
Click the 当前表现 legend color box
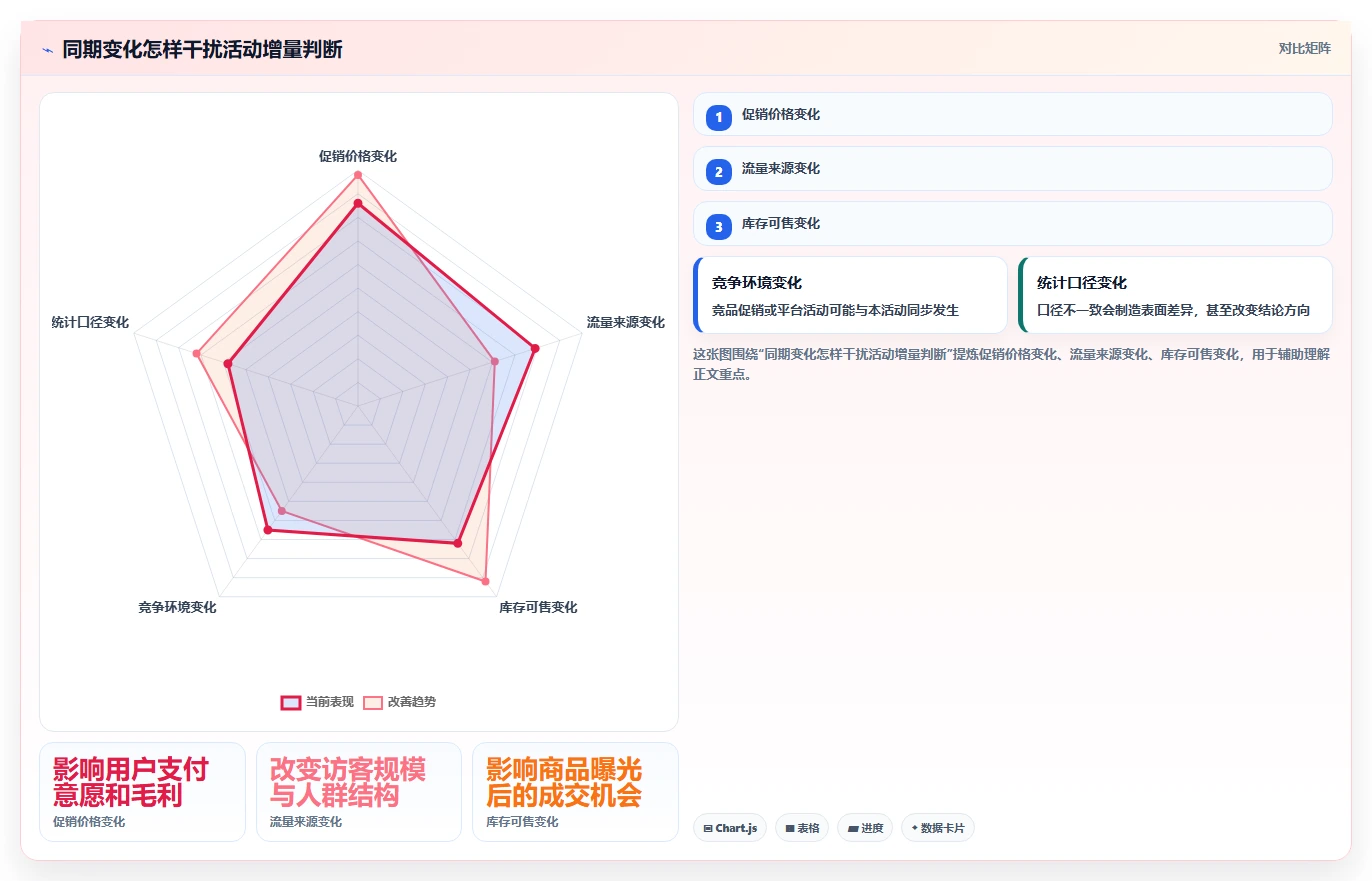click(x=291, y=702)
